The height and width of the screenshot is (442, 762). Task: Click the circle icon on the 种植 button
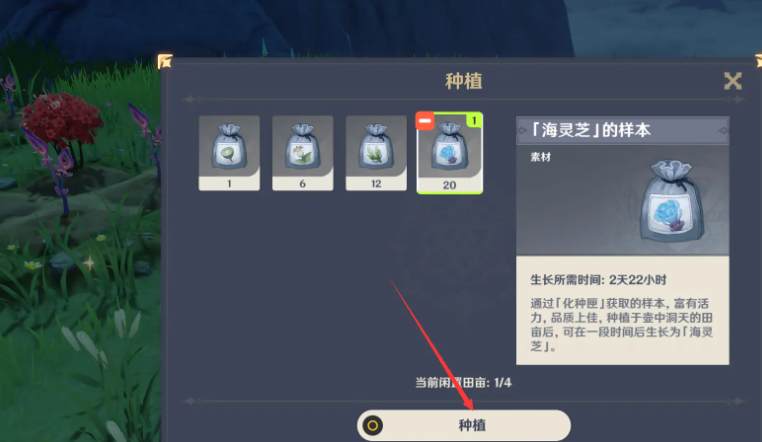[373, 426]
